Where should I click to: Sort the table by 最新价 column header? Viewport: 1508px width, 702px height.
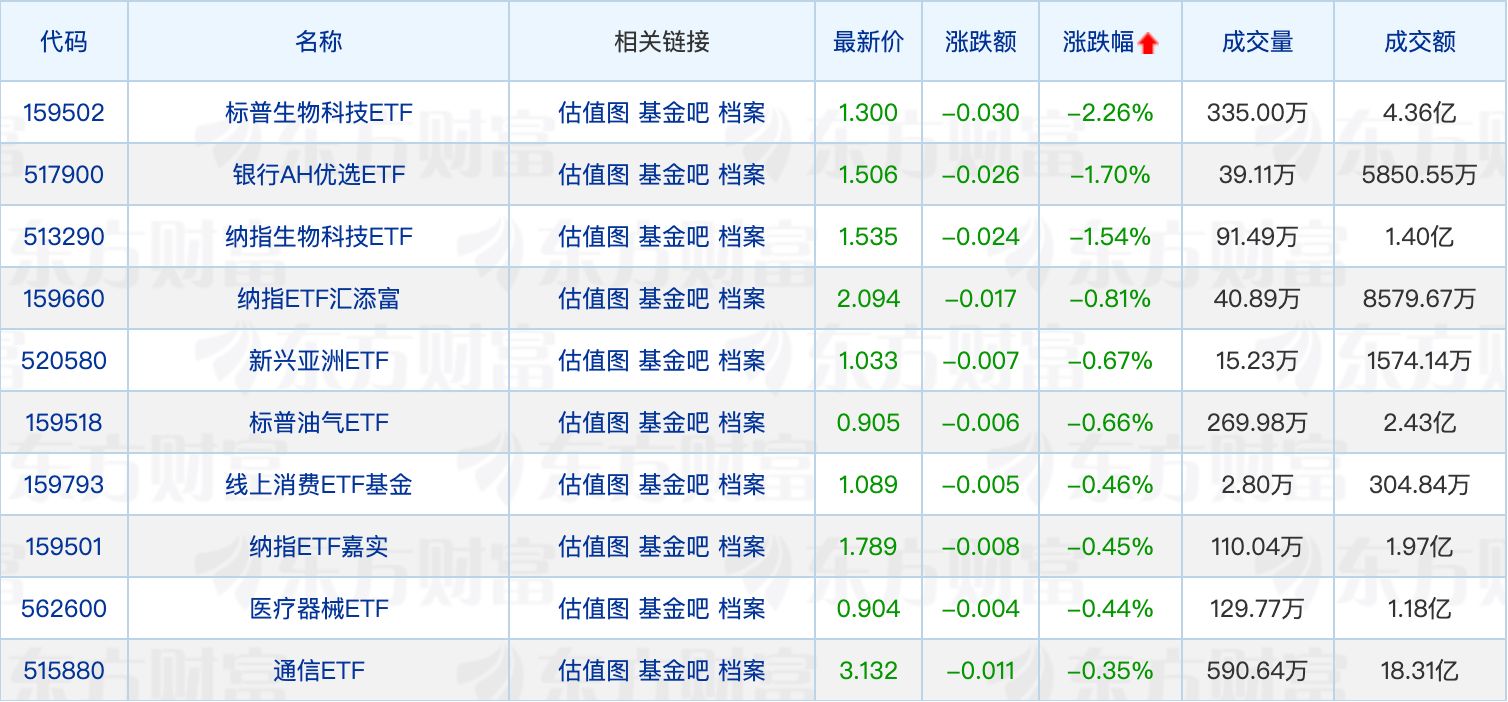click(868, 42)
